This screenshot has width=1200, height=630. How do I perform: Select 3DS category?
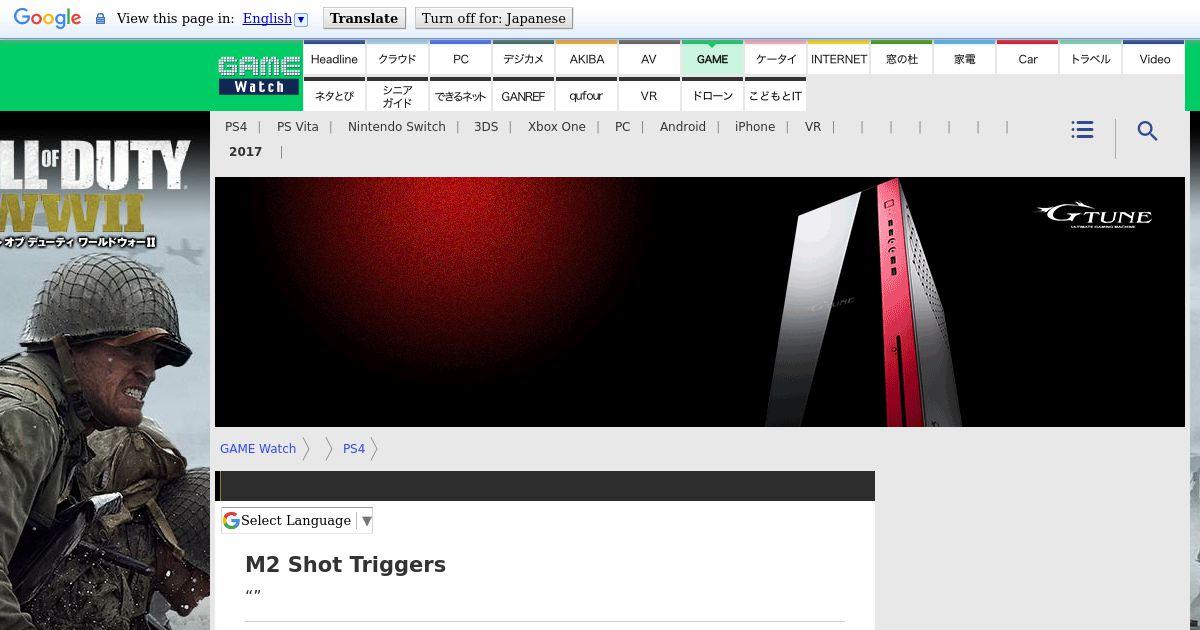486,127
